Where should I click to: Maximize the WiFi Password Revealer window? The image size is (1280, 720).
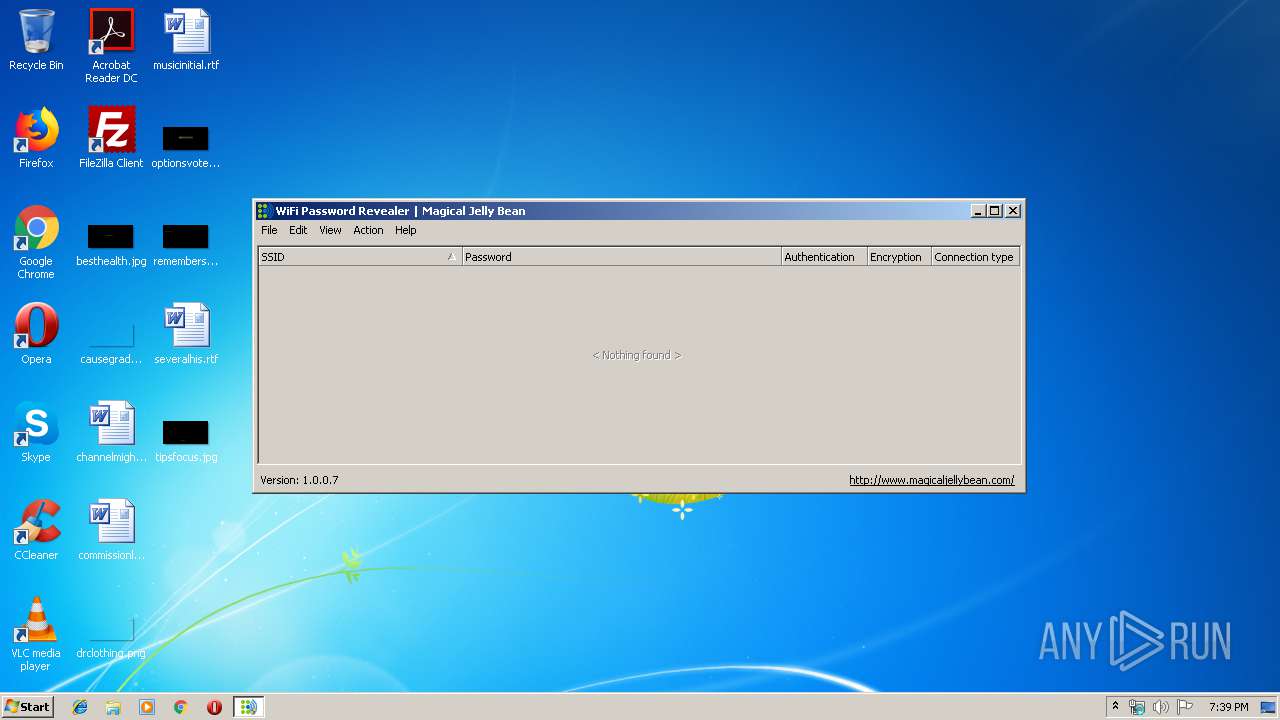point(994,210)
